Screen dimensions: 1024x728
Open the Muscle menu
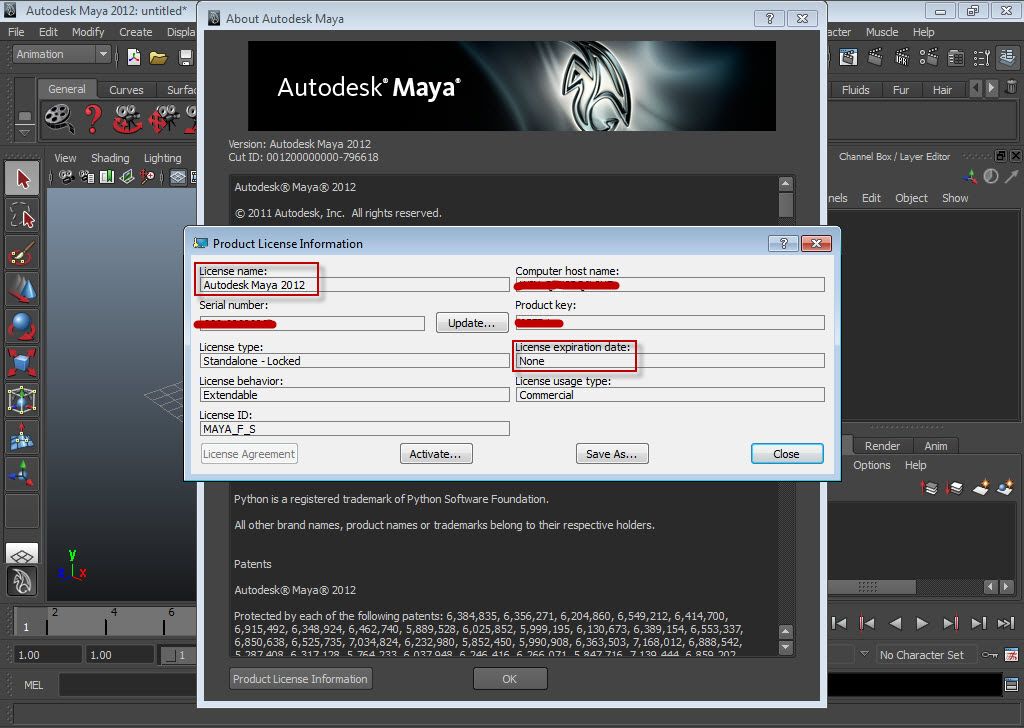(882, 31)
